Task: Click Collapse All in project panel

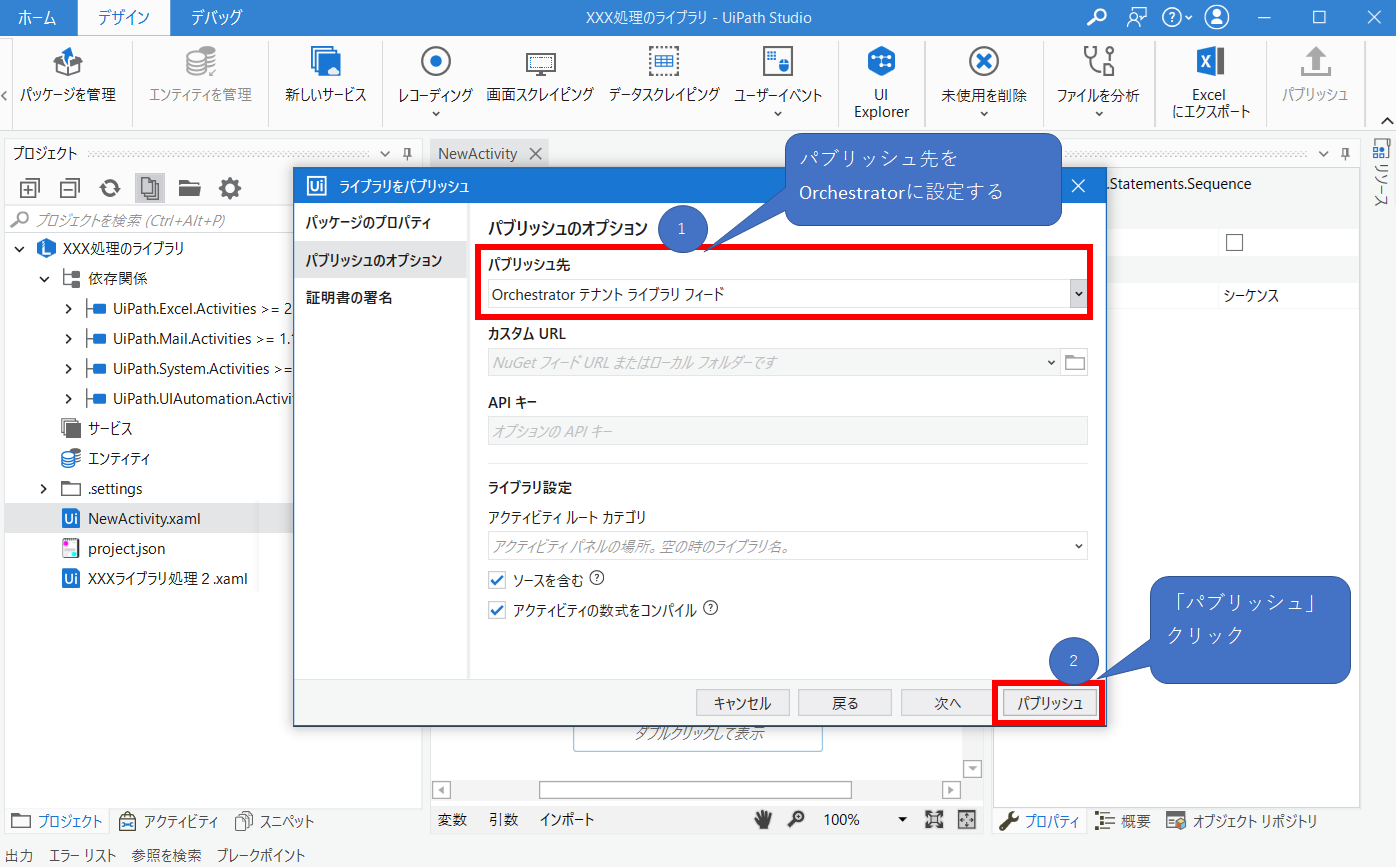Action: click(x=69, y=188)
